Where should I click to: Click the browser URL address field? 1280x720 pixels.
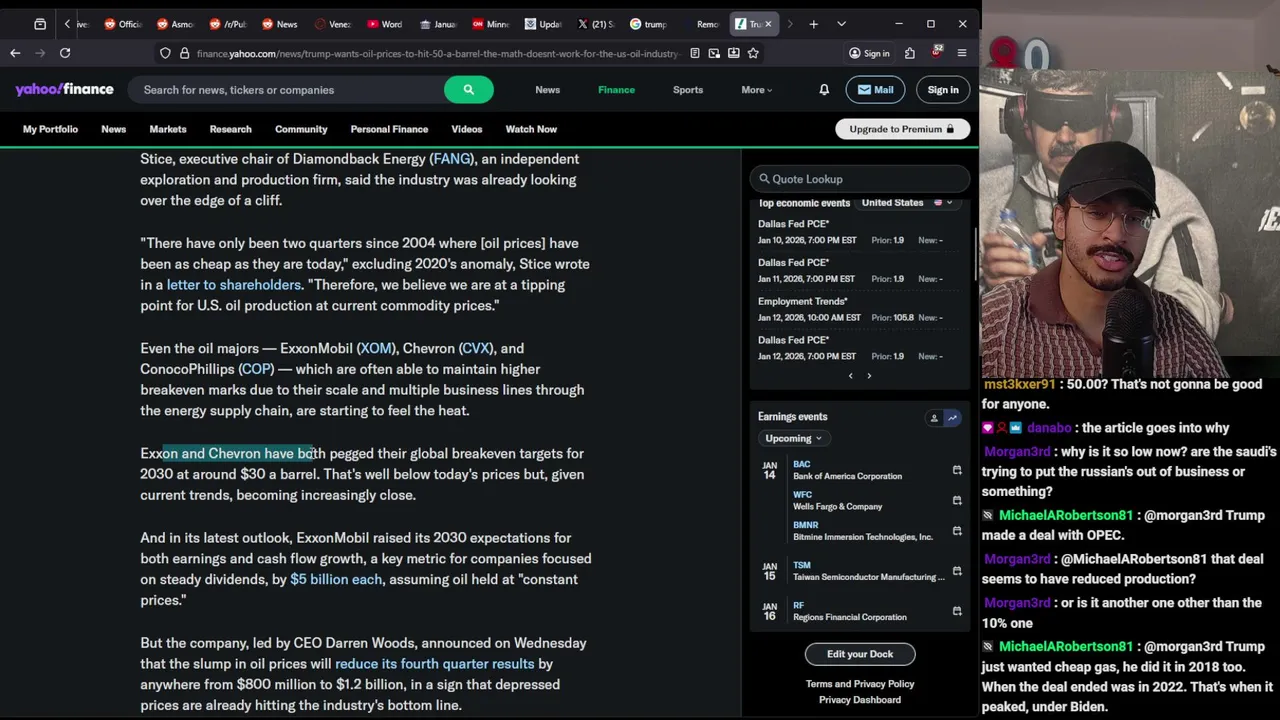click(437, 53)
